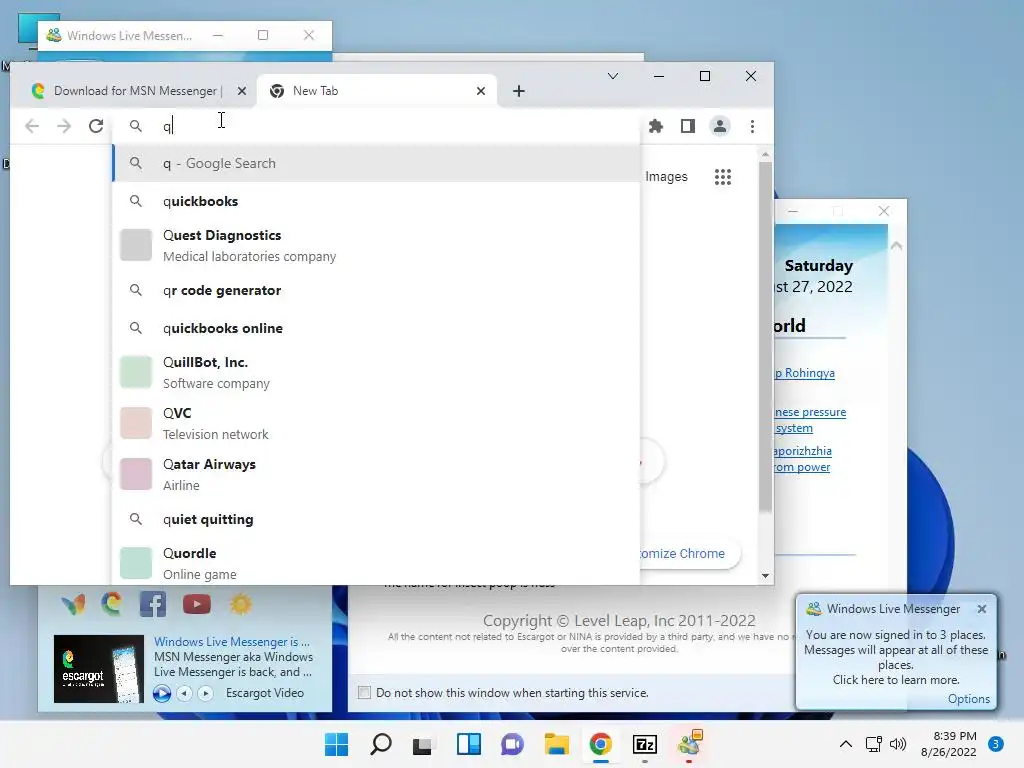Viewport: 1024px width, 768px height.
Task: Click the Chrome scrollbar down arrow
Action: (x=765, y=576)
